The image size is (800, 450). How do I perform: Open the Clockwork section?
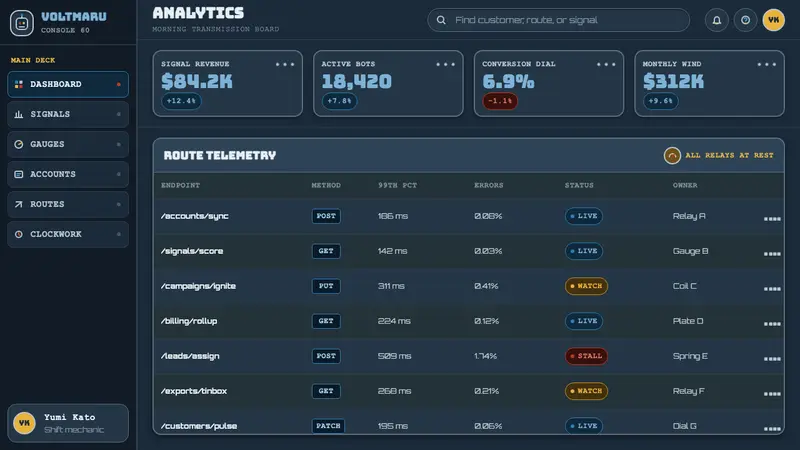pos(68,234)
